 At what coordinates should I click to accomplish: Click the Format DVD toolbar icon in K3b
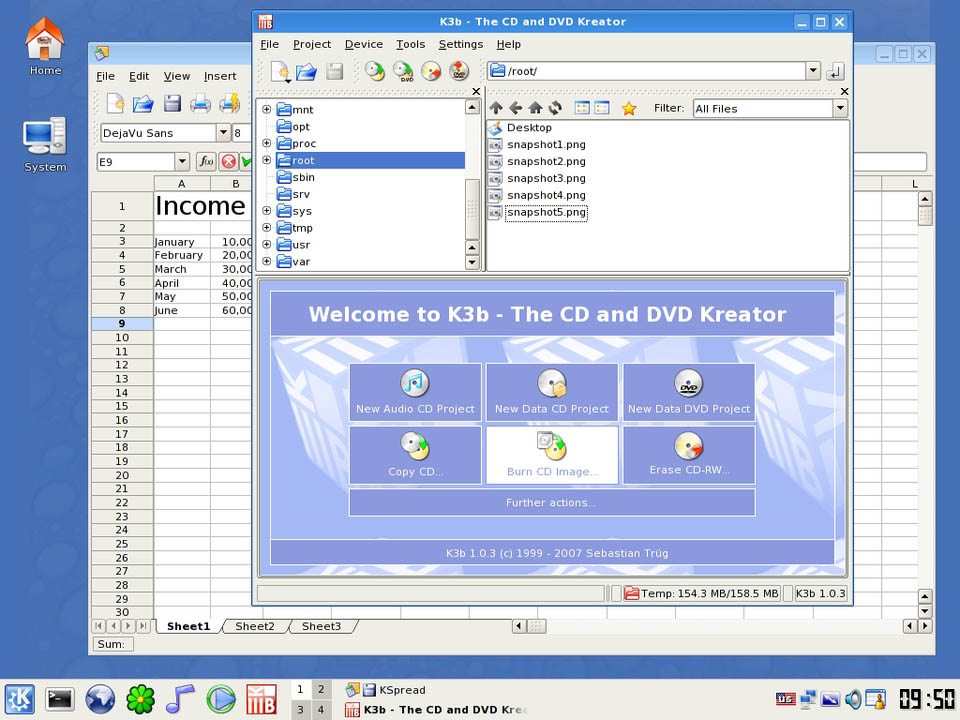point(459,72)
